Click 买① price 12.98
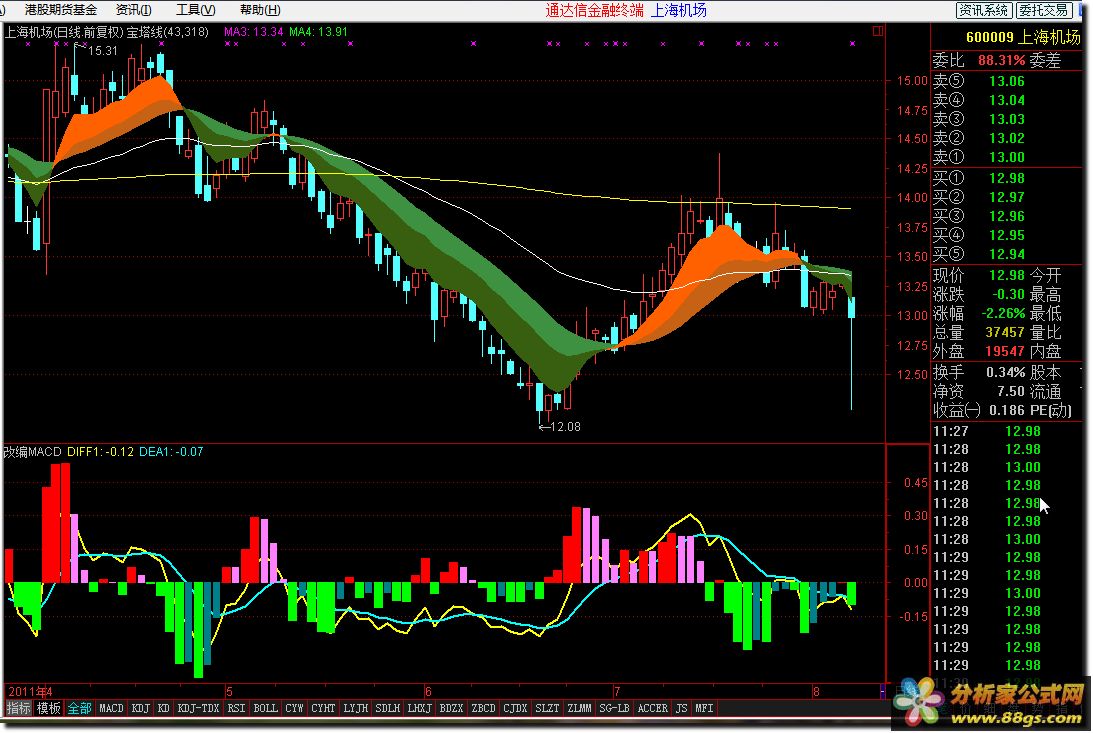1093x733 pixels. click(1007, 178)
